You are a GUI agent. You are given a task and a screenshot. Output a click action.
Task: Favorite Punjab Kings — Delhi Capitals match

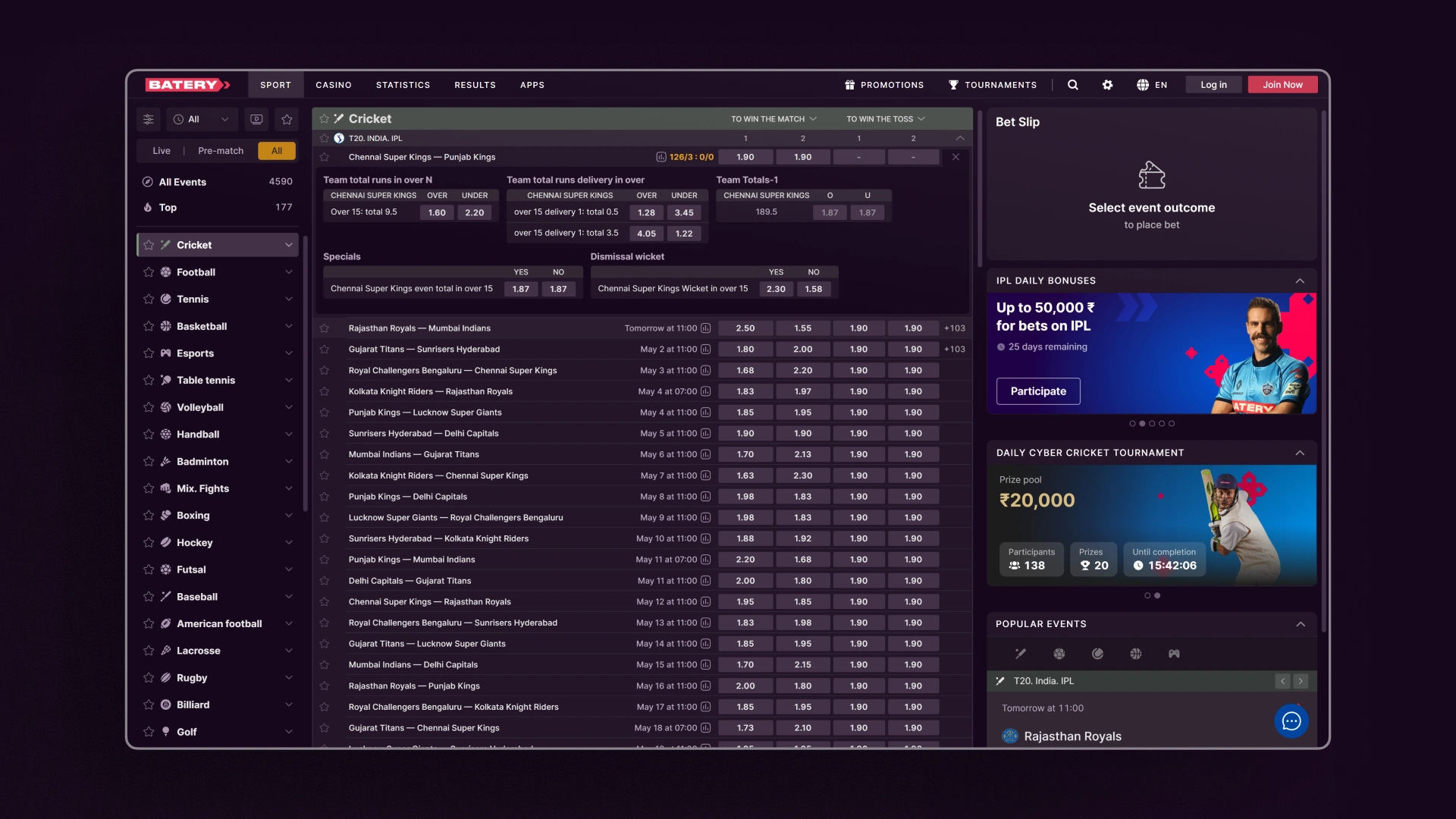325,497
